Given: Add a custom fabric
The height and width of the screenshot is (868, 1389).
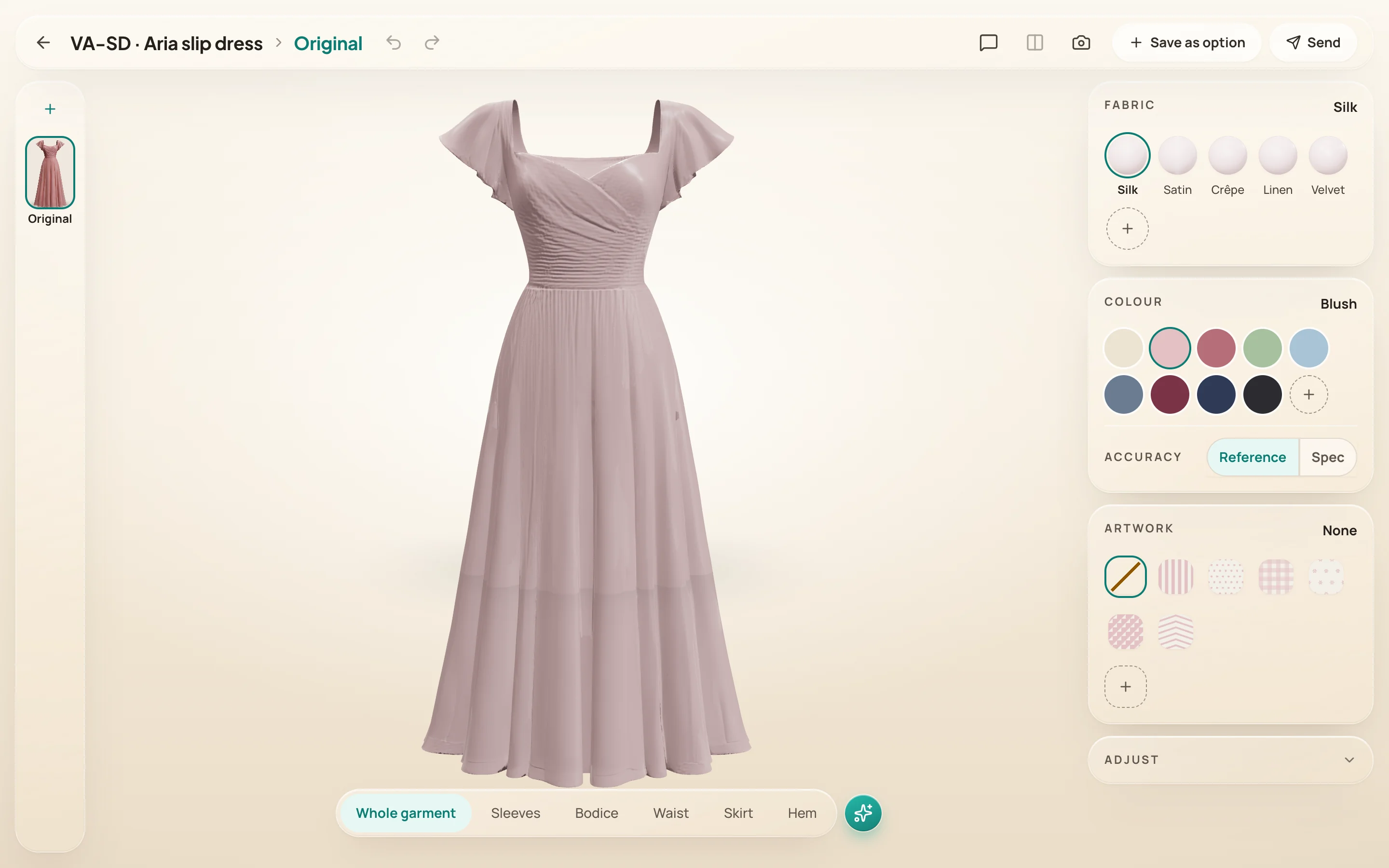Looking at the screenshot, I should coord(1127,229).
